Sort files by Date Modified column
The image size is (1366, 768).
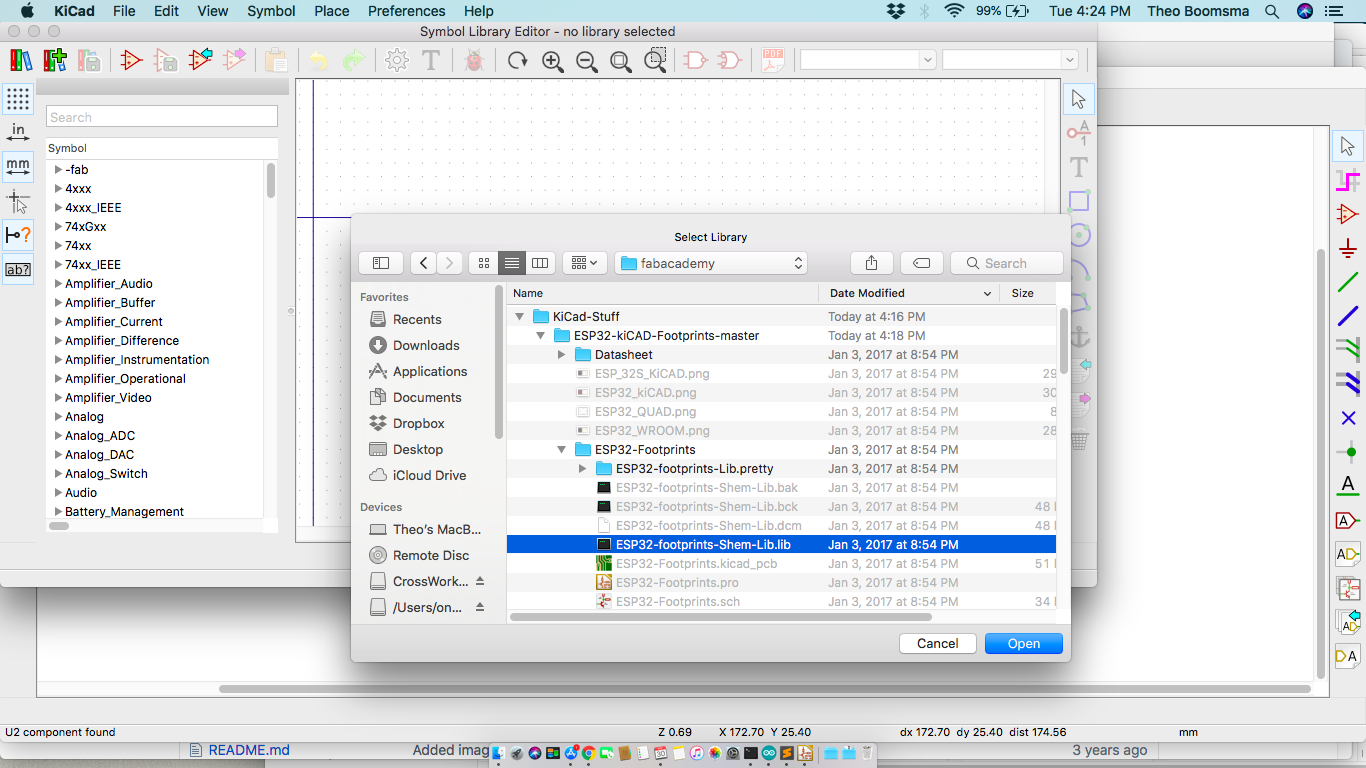click(x=910, y=293)
